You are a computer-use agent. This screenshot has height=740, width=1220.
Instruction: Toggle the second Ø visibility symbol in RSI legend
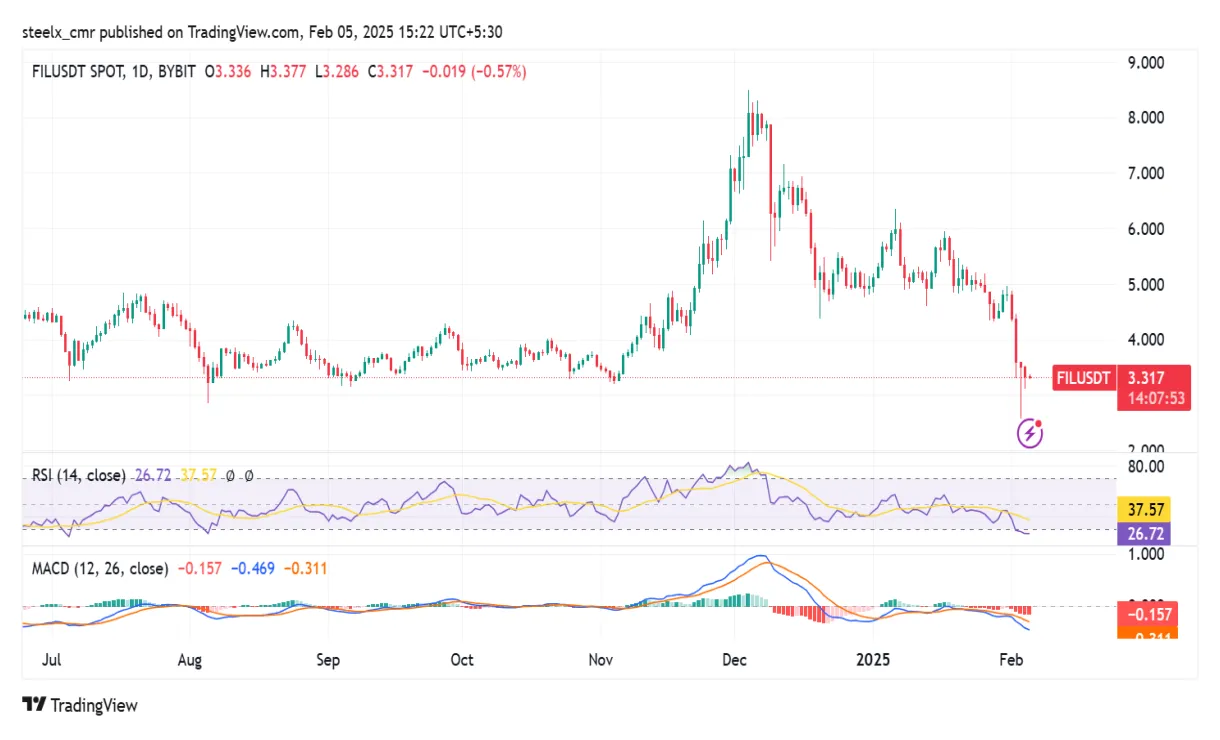tap(249, 476)
